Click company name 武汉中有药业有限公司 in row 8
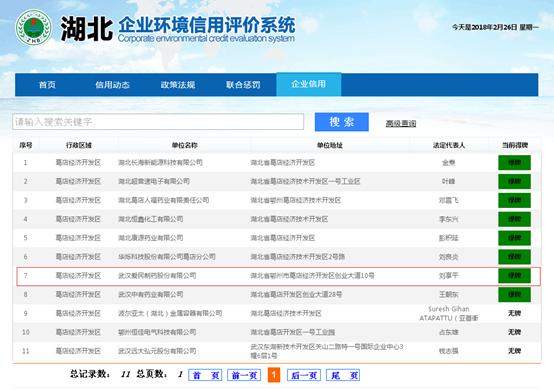This screenshot has height=390, width=554. 151,295
